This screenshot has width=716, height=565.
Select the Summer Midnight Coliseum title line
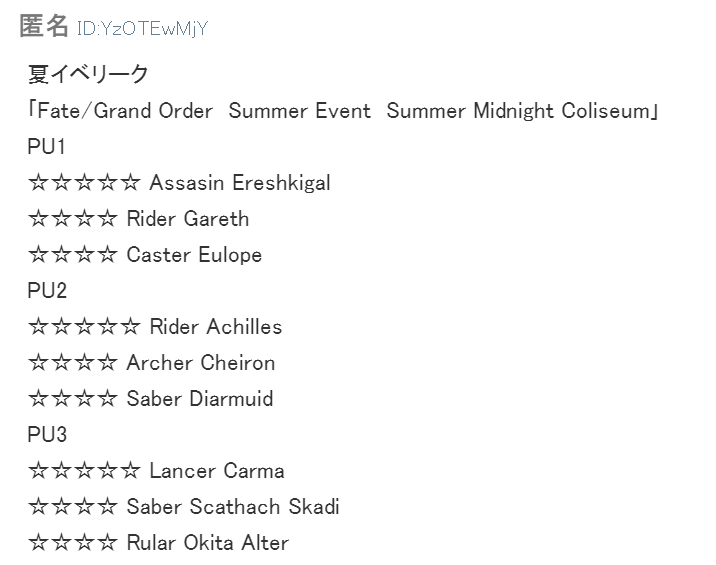343,111
